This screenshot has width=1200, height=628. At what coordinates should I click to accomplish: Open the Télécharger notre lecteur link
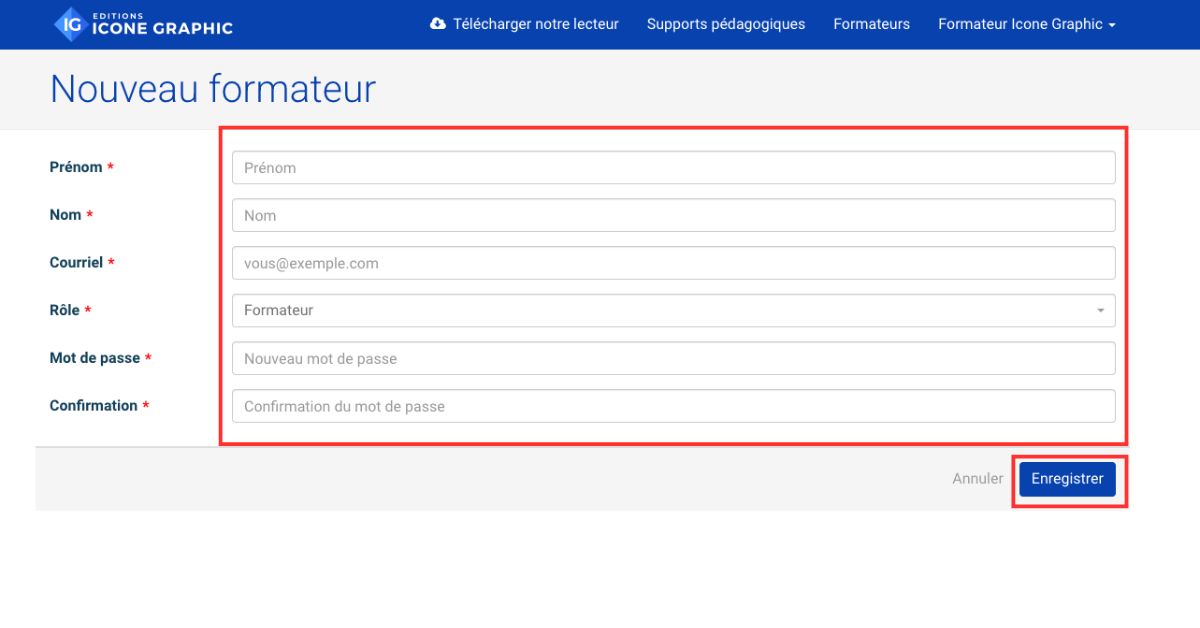[535, 24]
